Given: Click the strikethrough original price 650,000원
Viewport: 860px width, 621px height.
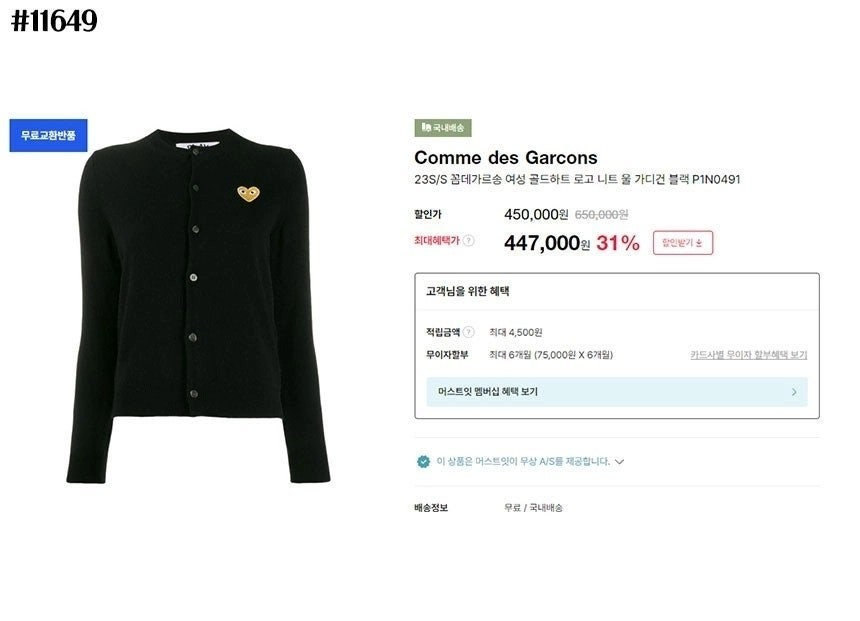Looking at the screenshot, I should (604, 212).
